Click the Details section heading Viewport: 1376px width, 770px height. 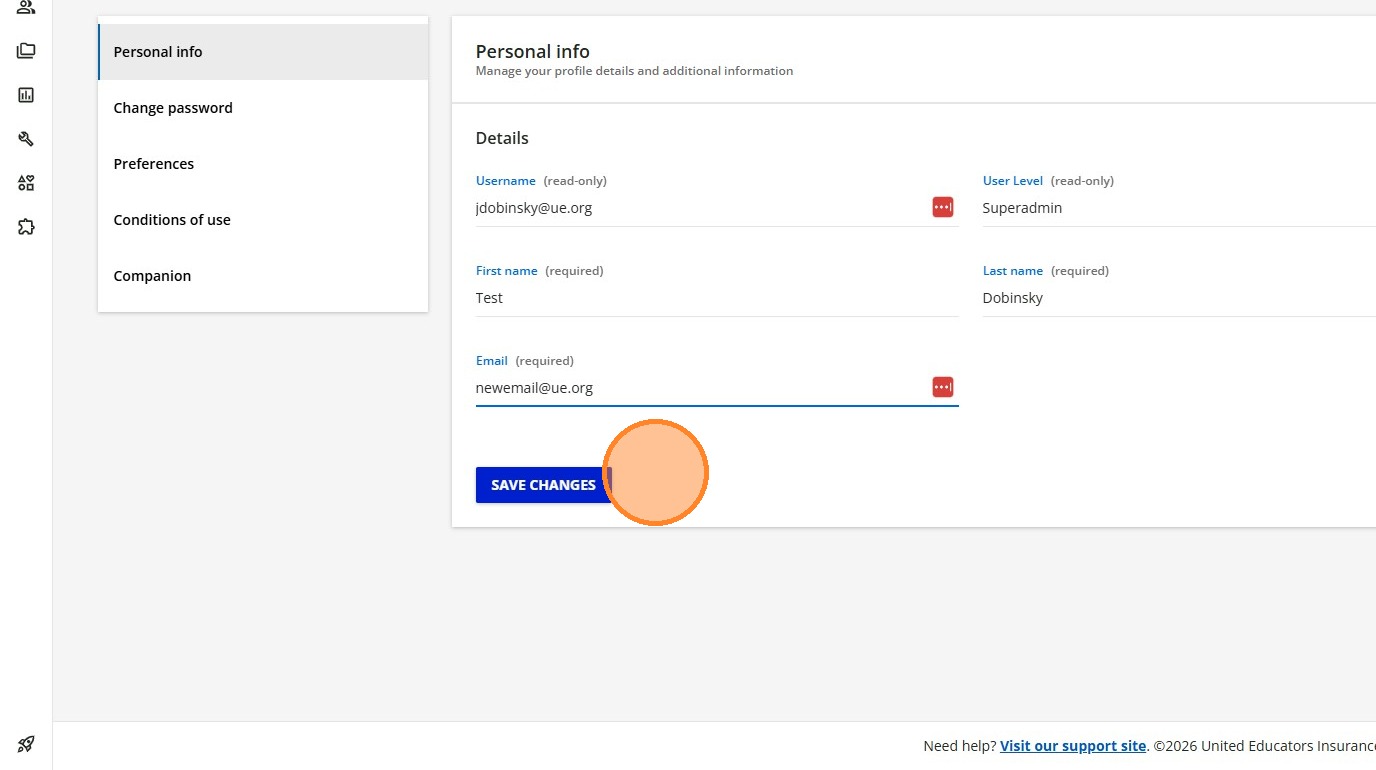point(502,138)
